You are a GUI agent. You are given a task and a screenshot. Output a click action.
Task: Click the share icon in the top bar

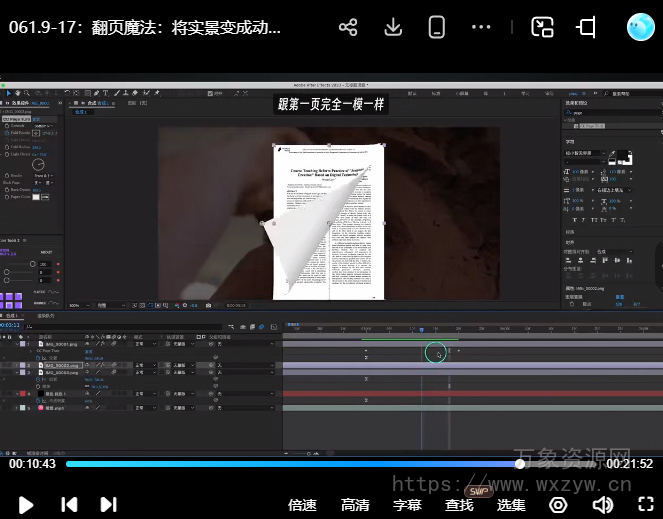pos(348,28)
